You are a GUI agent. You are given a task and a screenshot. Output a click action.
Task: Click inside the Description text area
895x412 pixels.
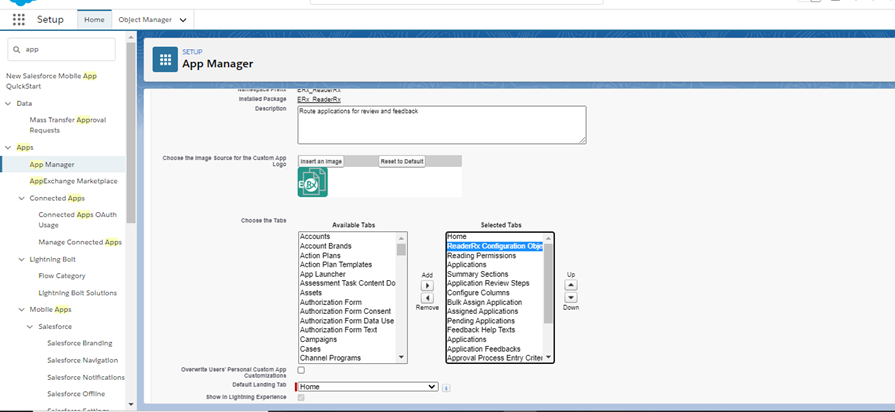(x=441, y=125)
